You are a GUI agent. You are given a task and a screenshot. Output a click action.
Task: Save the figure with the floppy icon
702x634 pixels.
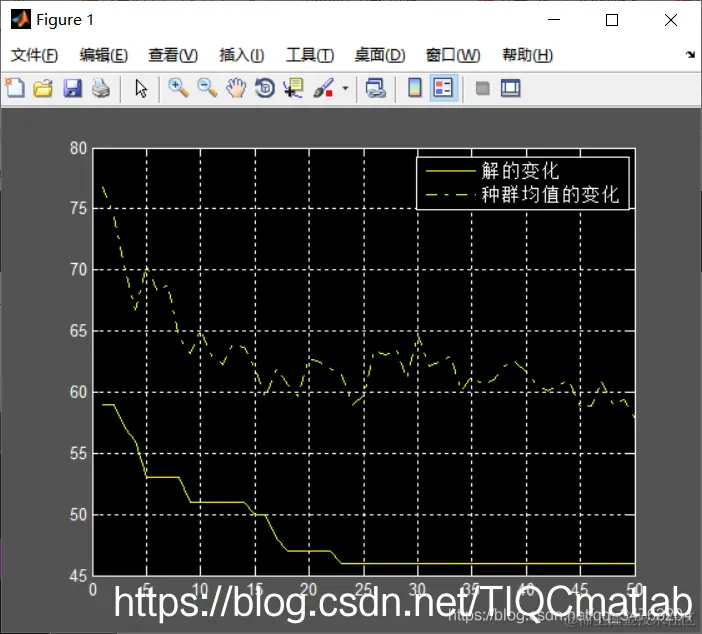tap(72, 88)
